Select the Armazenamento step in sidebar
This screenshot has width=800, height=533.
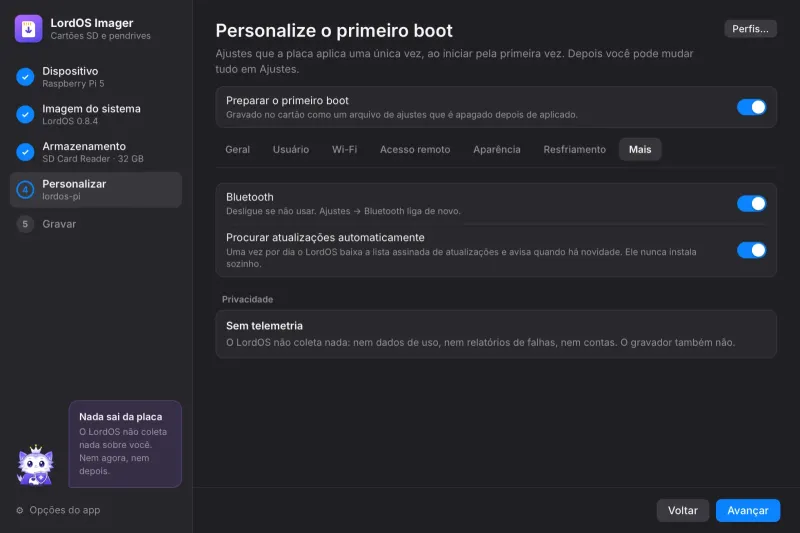[x=96, y=152]
